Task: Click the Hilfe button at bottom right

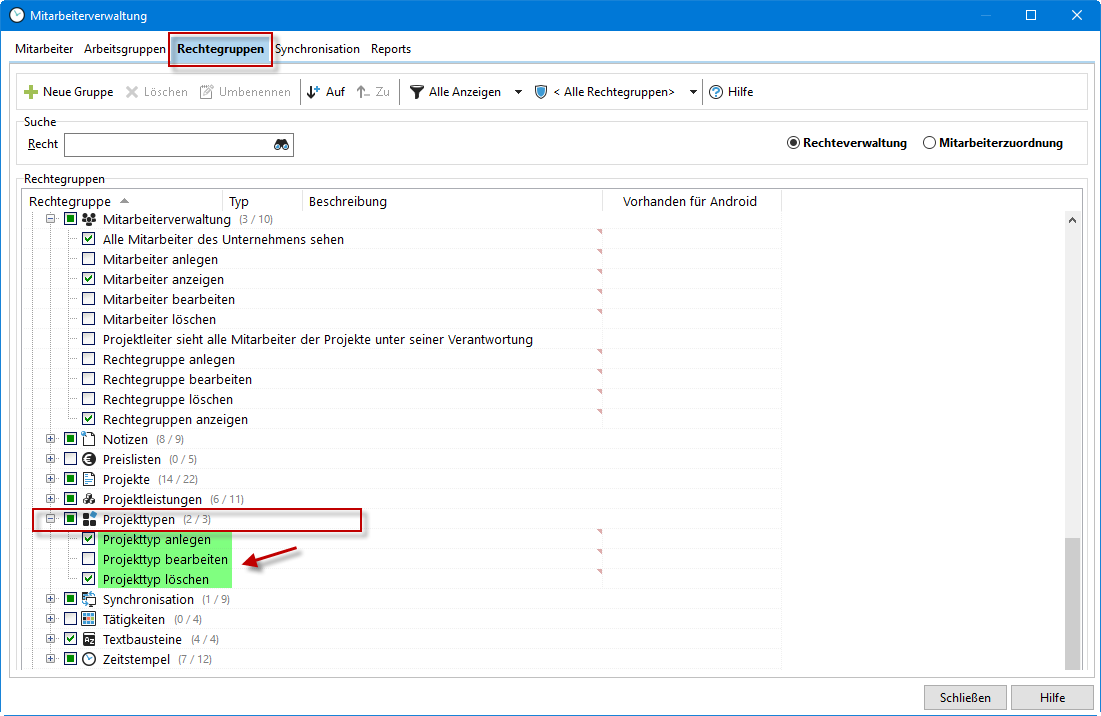Action: coord(1052,697)
